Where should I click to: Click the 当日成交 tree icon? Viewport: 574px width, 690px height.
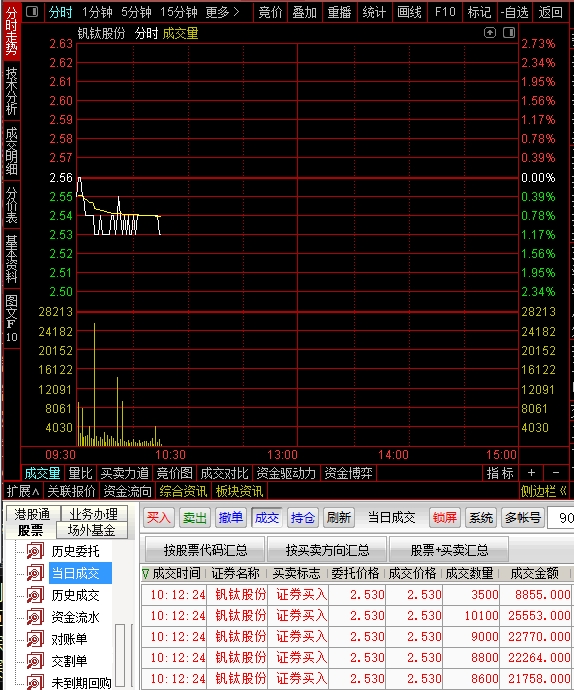click(35, 573)
